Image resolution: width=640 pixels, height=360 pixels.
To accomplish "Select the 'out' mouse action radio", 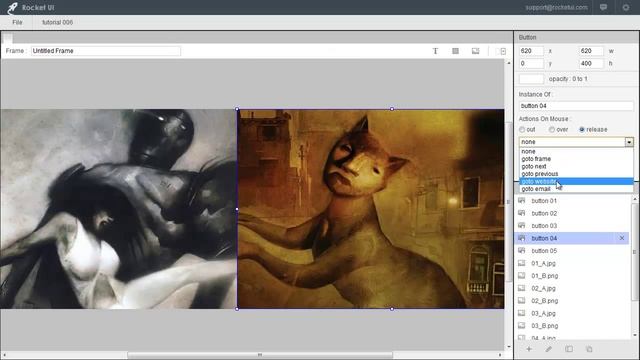I will 522,129.
